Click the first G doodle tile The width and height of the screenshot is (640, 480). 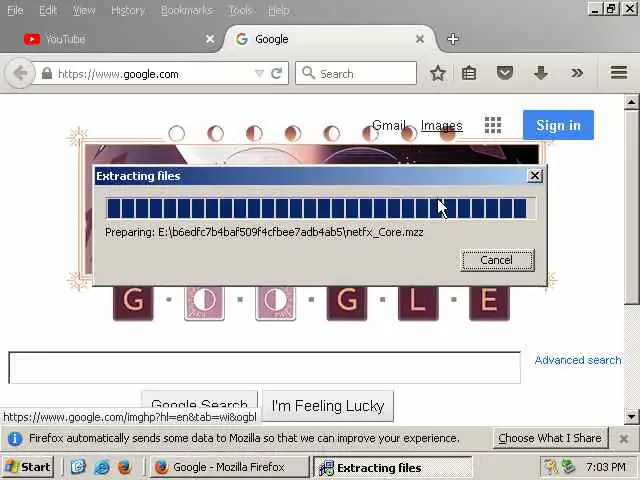click(133, 302)
